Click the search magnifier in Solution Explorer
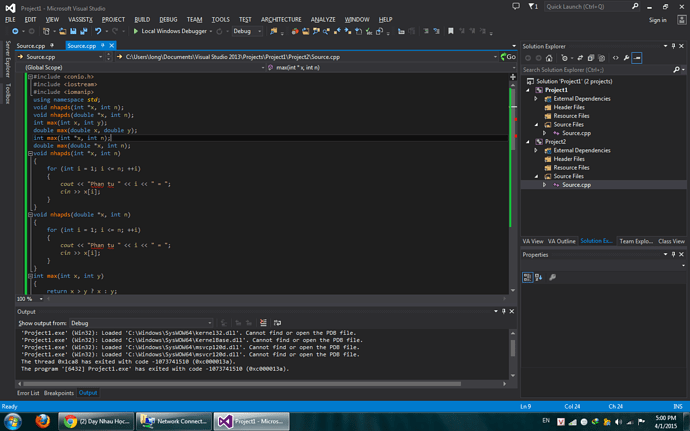Image resolution: width=690 pixels, height=431 pixels. (676, 70)
